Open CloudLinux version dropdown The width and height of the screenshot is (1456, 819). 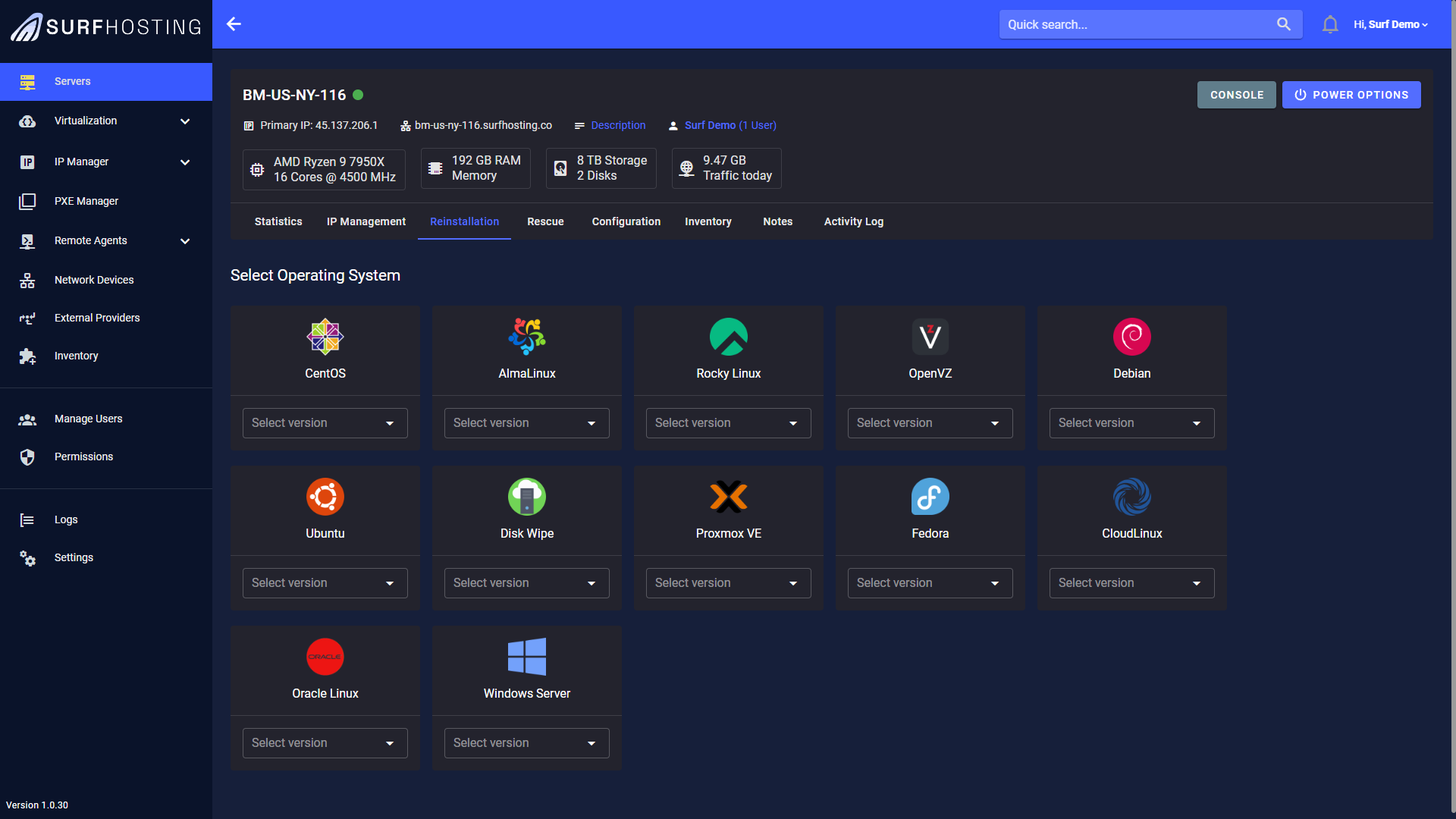(1132, 583)
